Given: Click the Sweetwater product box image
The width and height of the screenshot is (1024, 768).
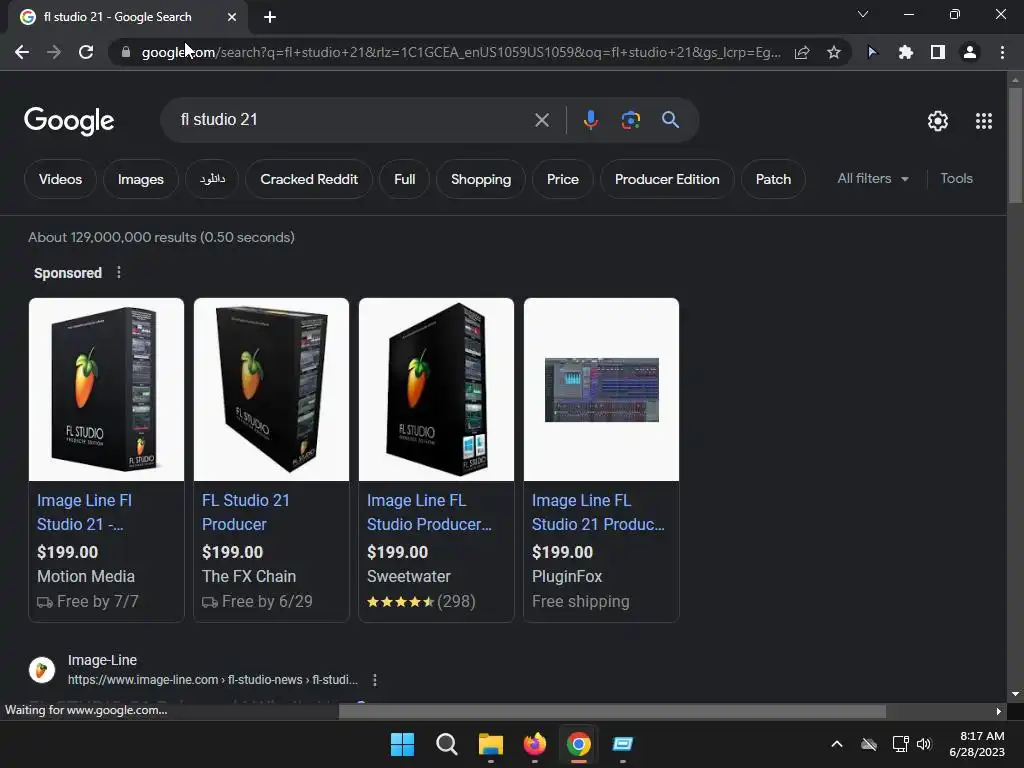Looking at the screenshot, I should click(436, 390).
